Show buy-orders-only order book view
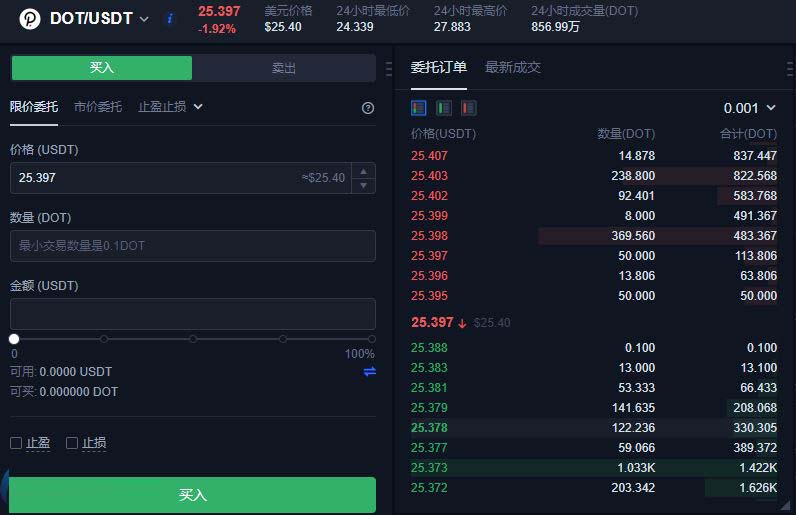Viewport: 796px width, 515px height. pos(444,108)
